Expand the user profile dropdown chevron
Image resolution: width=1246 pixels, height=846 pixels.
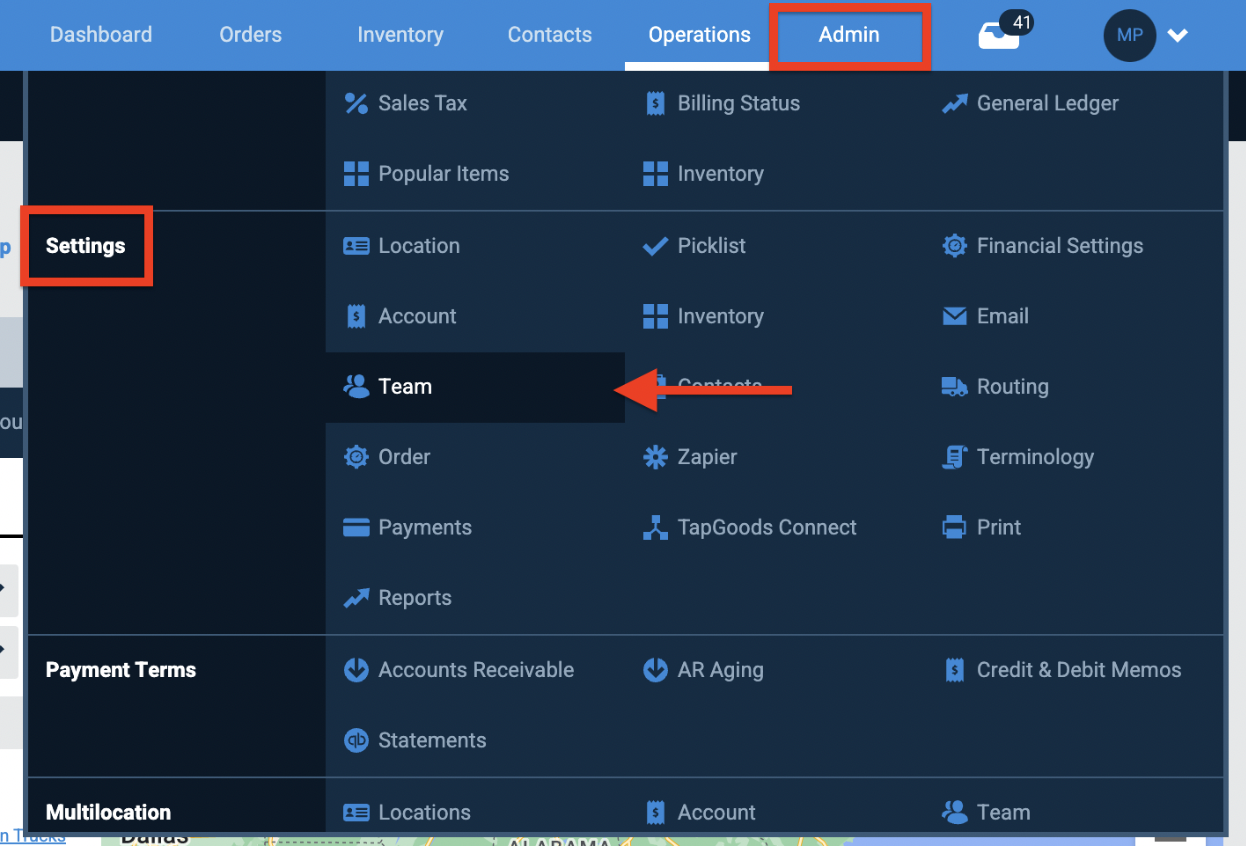[1178, 36]
